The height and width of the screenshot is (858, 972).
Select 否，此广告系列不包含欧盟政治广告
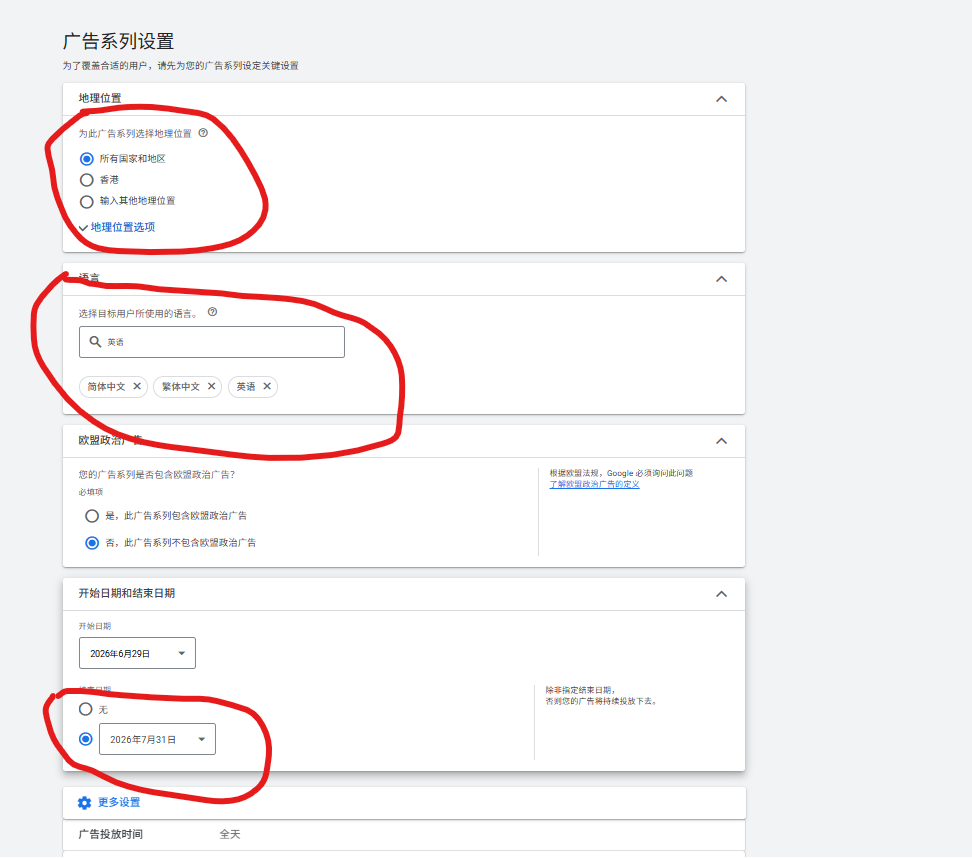point(92,543)
